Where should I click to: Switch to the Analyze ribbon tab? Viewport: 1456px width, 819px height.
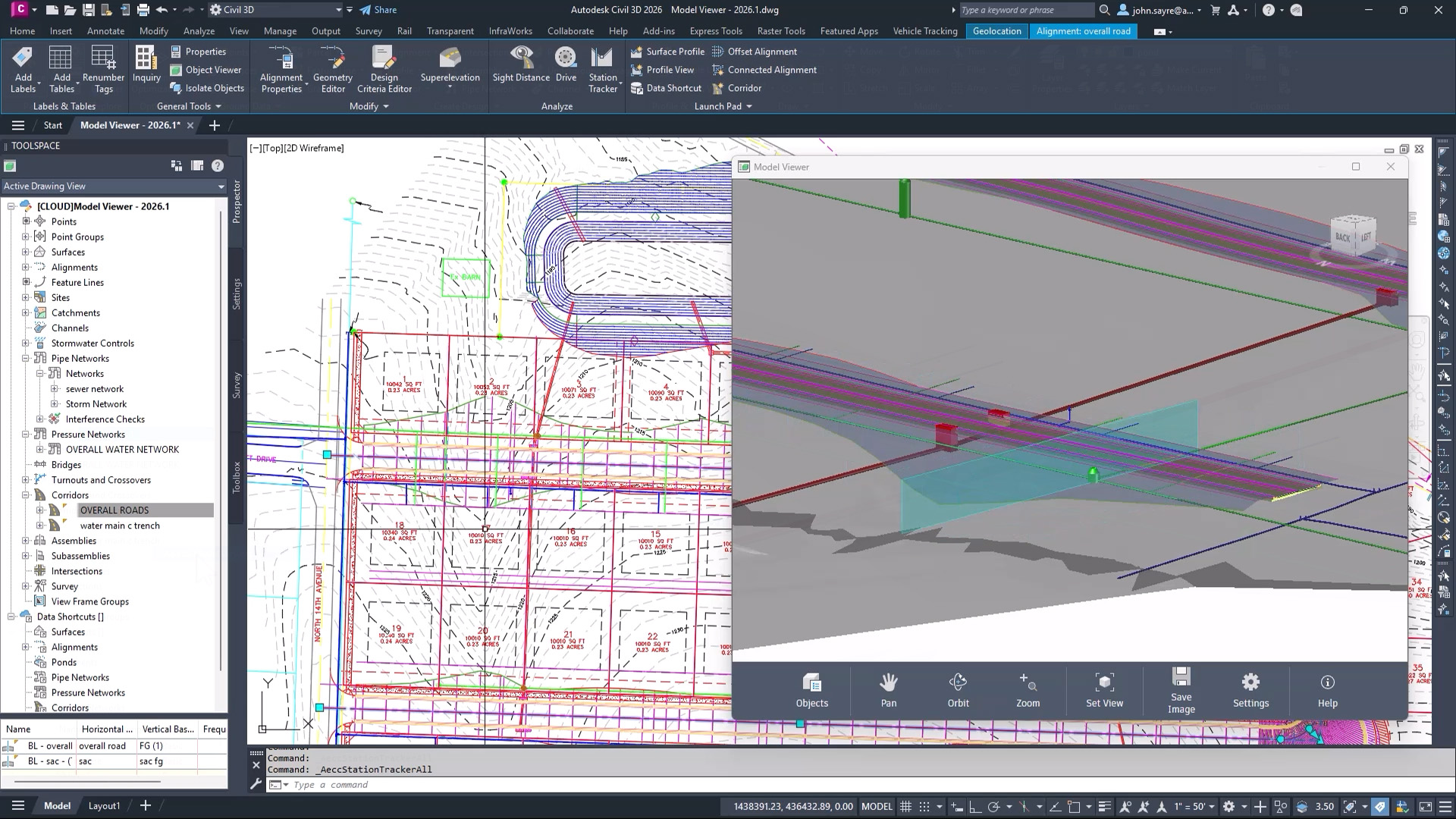pyautogui.click(x=199, y=31)
